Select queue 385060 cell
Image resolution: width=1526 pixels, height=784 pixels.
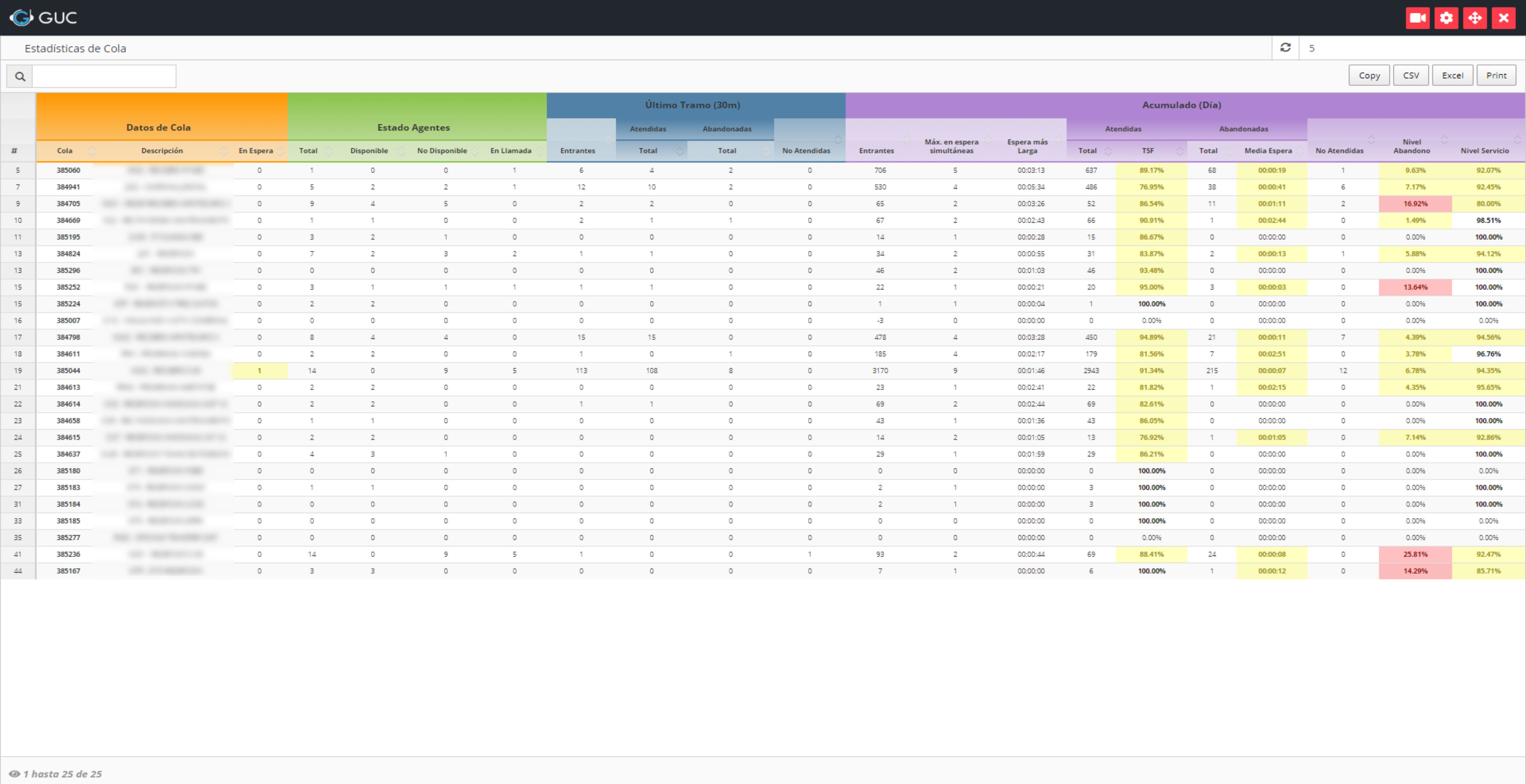click(68, 170)
